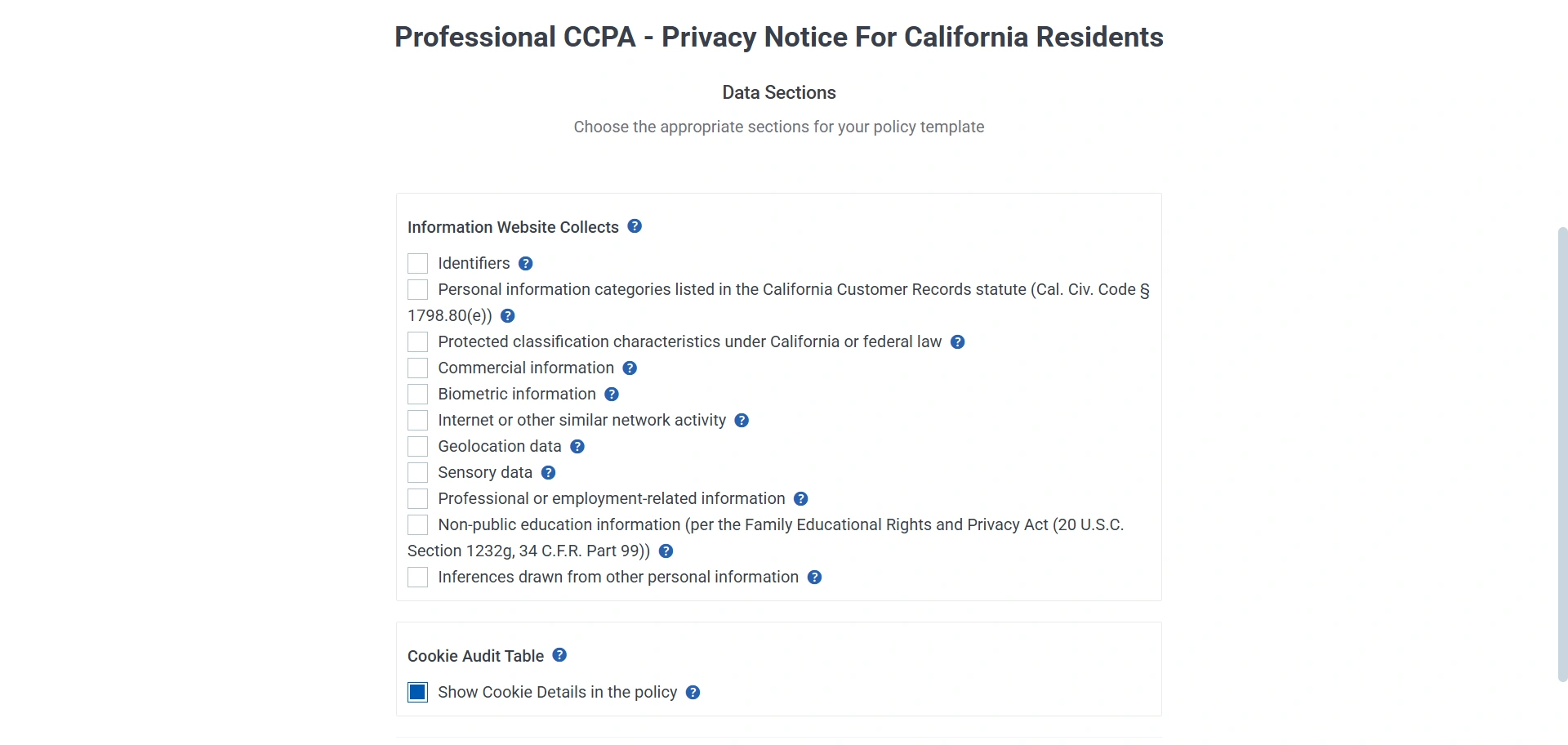Open help icon beside Sensory data
Image resolution: width=1568 pixels, height=745 pixels.
pos(548,472)
